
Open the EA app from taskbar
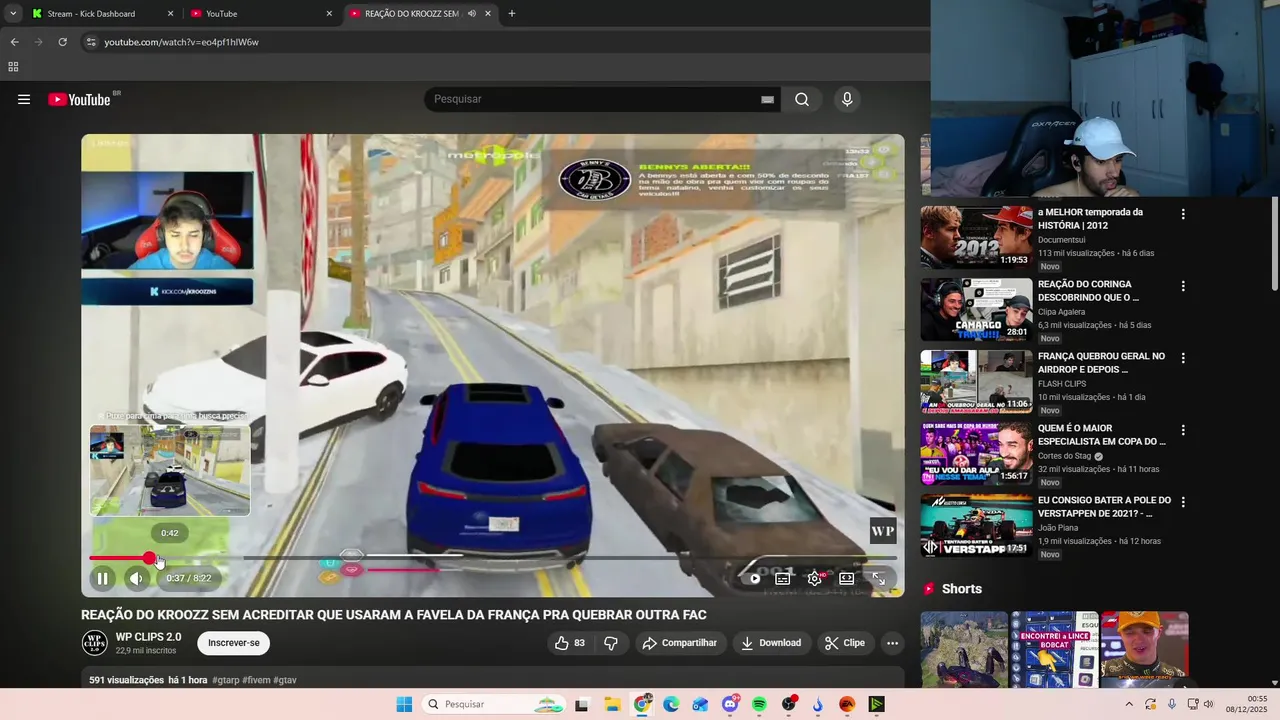(x=847, y=704)
